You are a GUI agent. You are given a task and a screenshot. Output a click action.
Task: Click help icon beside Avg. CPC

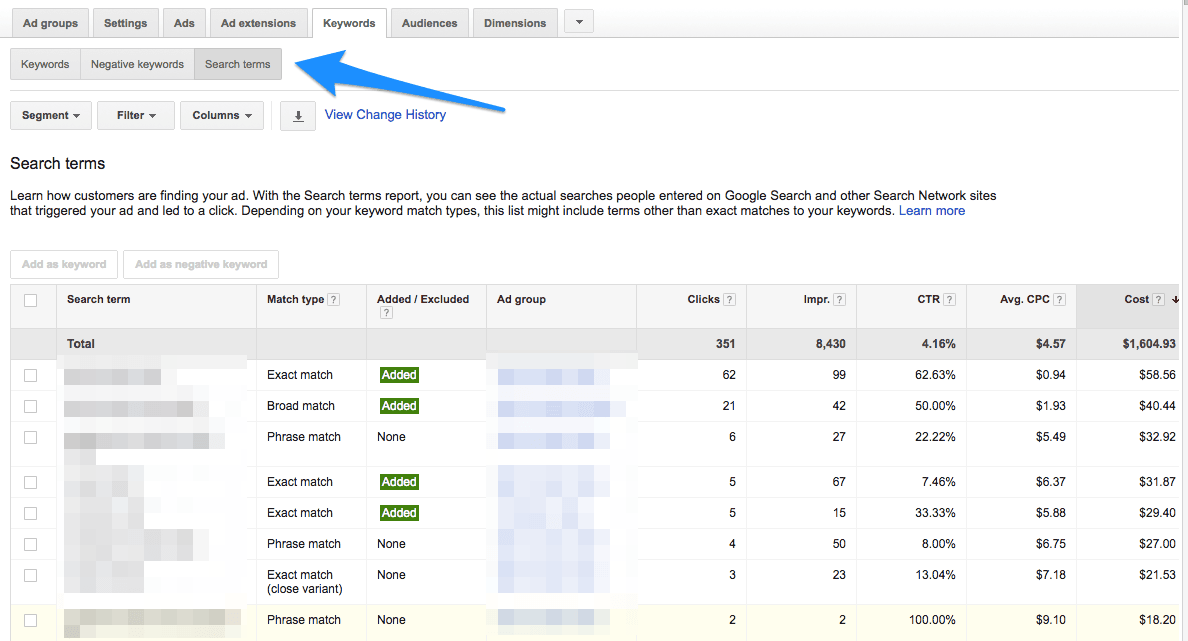click(x=1059, y=300)
